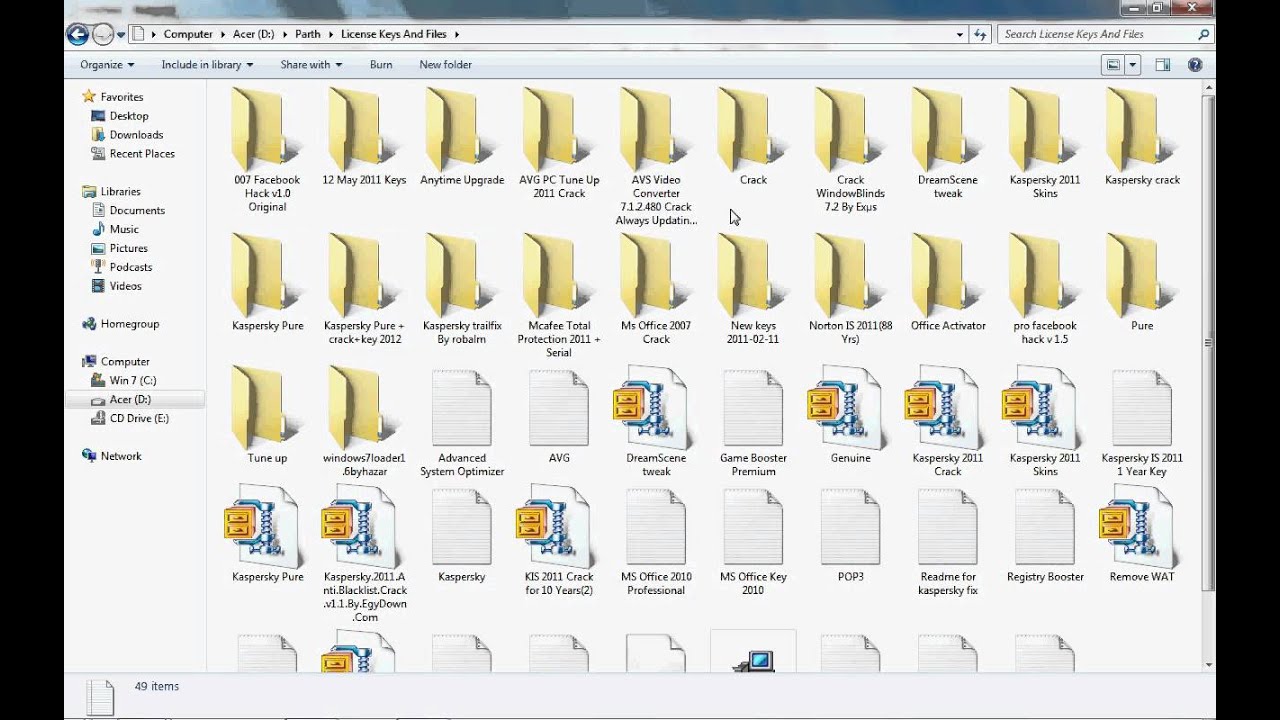Image resolution: width=1280 pixels, height=720 pixels.
Task: Select the Office Activator folder
Action: click(948, 281)
